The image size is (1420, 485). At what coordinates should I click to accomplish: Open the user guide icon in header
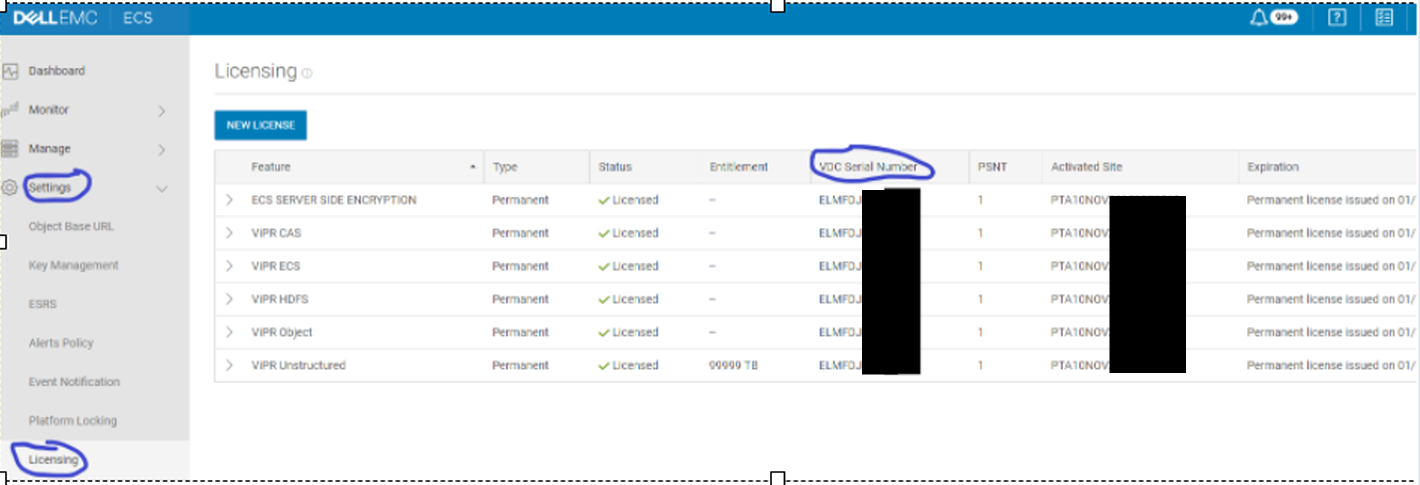coord(1384,18)
